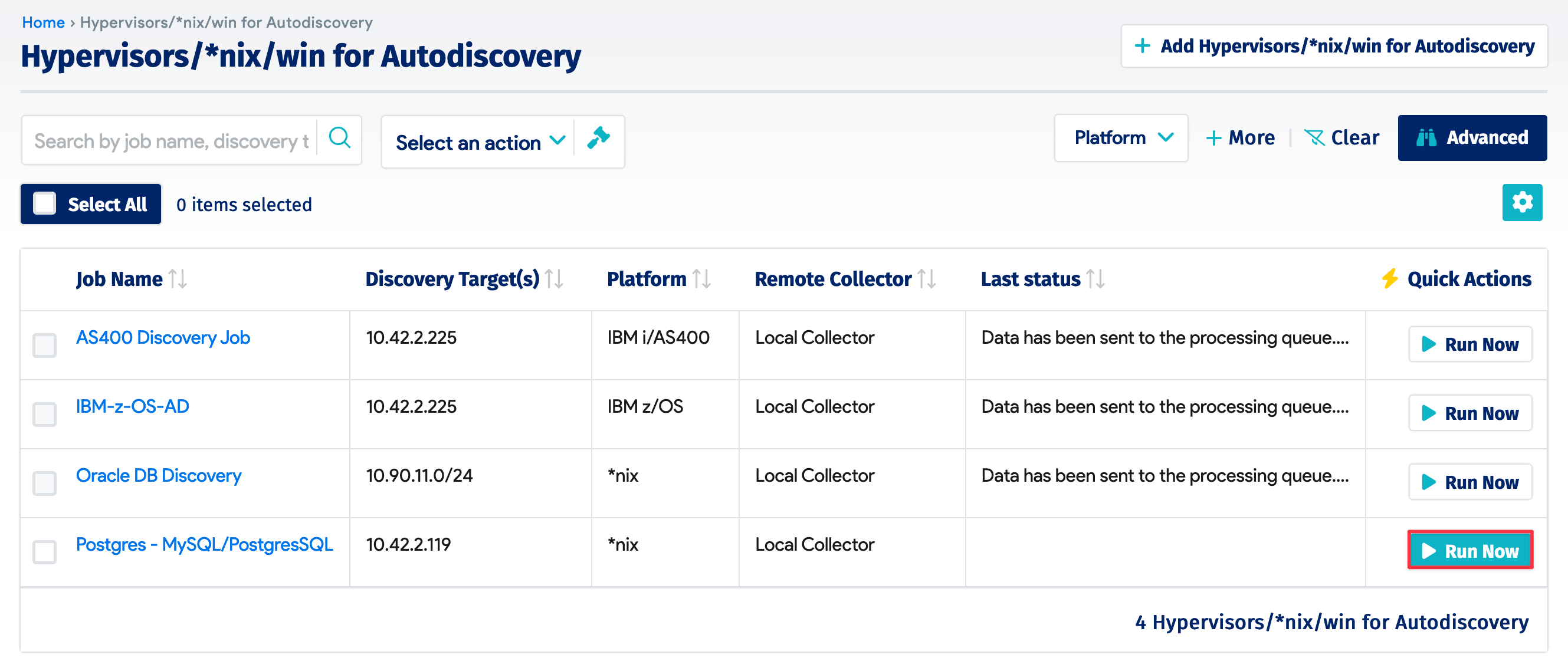
Task: Open the IBM-z-OS-AD job details
Action: pyautogui.click(x=132, y=406)
